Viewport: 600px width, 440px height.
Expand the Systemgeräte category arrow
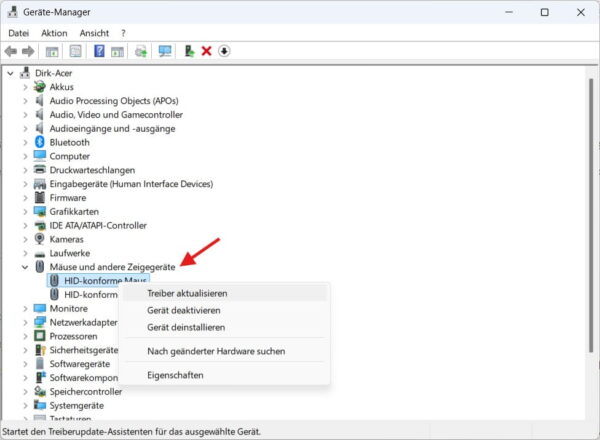[25, 405]
